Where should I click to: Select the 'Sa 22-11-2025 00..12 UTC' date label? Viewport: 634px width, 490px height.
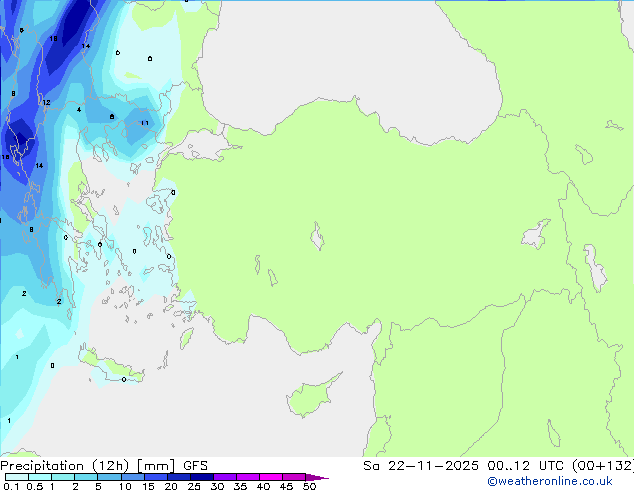pyautogui.click(x=465, y=466)
